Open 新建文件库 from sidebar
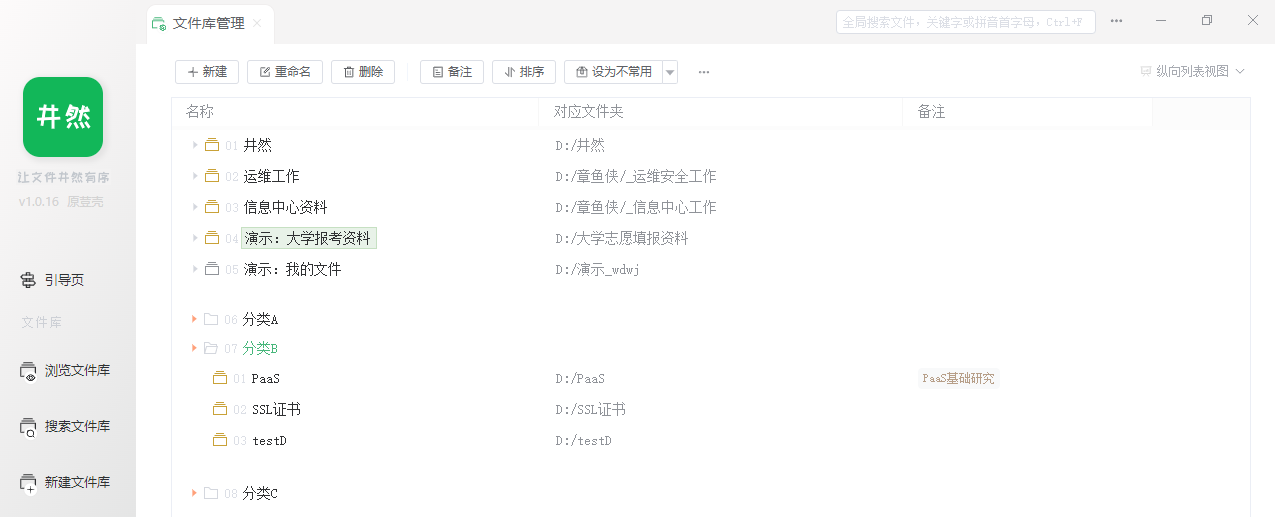The height and width of the screenshot is (517, 1275). pyautogui.click(x=65, y=483)
